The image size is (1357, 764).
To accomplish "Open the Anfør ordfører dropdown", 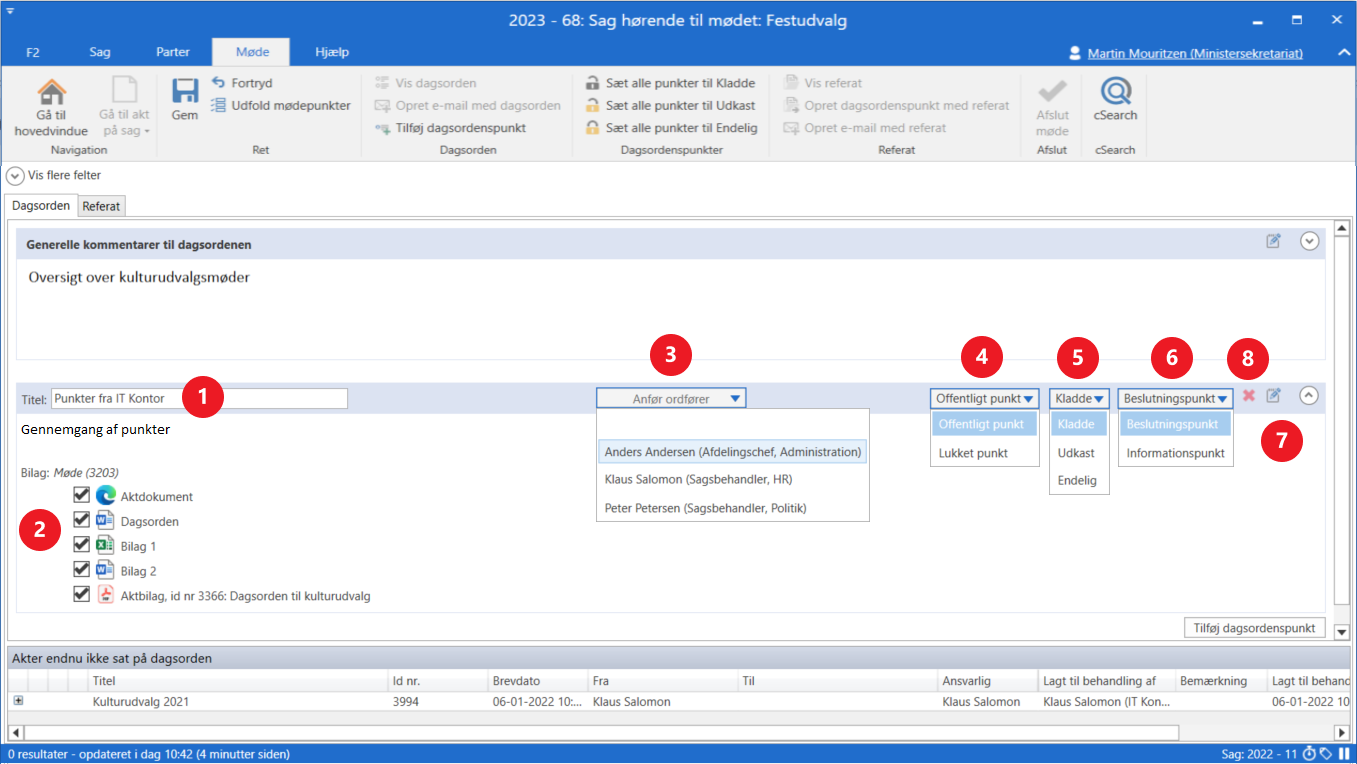I will 671,398.
